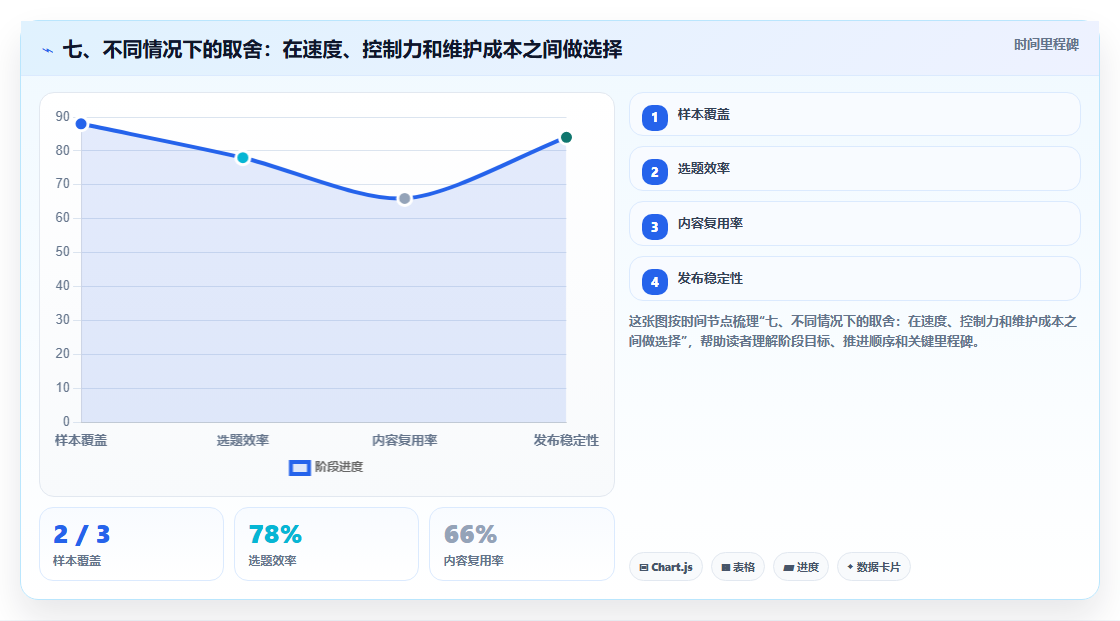Image resolution: width=1120 pixels, height=621 pixels.
Task: Click the numbered badge 4 for 发布稳定性
Action: click(x=654, y=282)
